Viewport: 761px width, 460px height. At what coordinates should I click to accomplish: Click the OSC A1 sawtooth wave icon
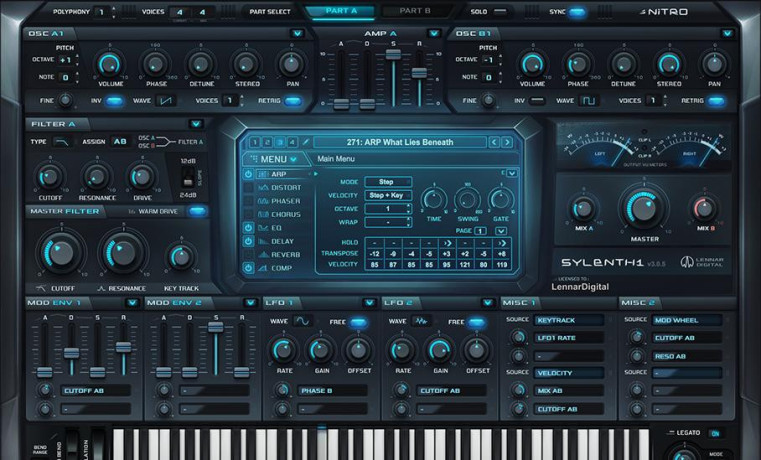[166, 101]
